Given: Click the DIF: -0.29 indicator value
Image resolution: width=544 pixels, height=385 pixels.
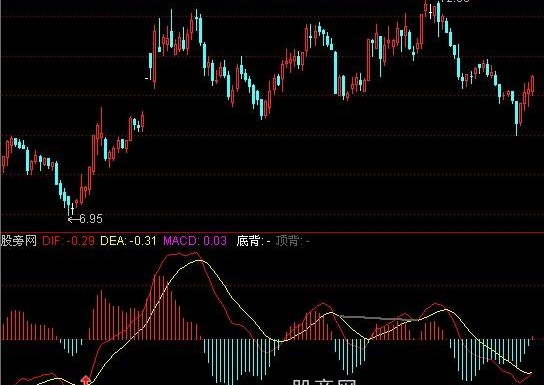Looking at the screenshot, I should [x=68, y=241].
